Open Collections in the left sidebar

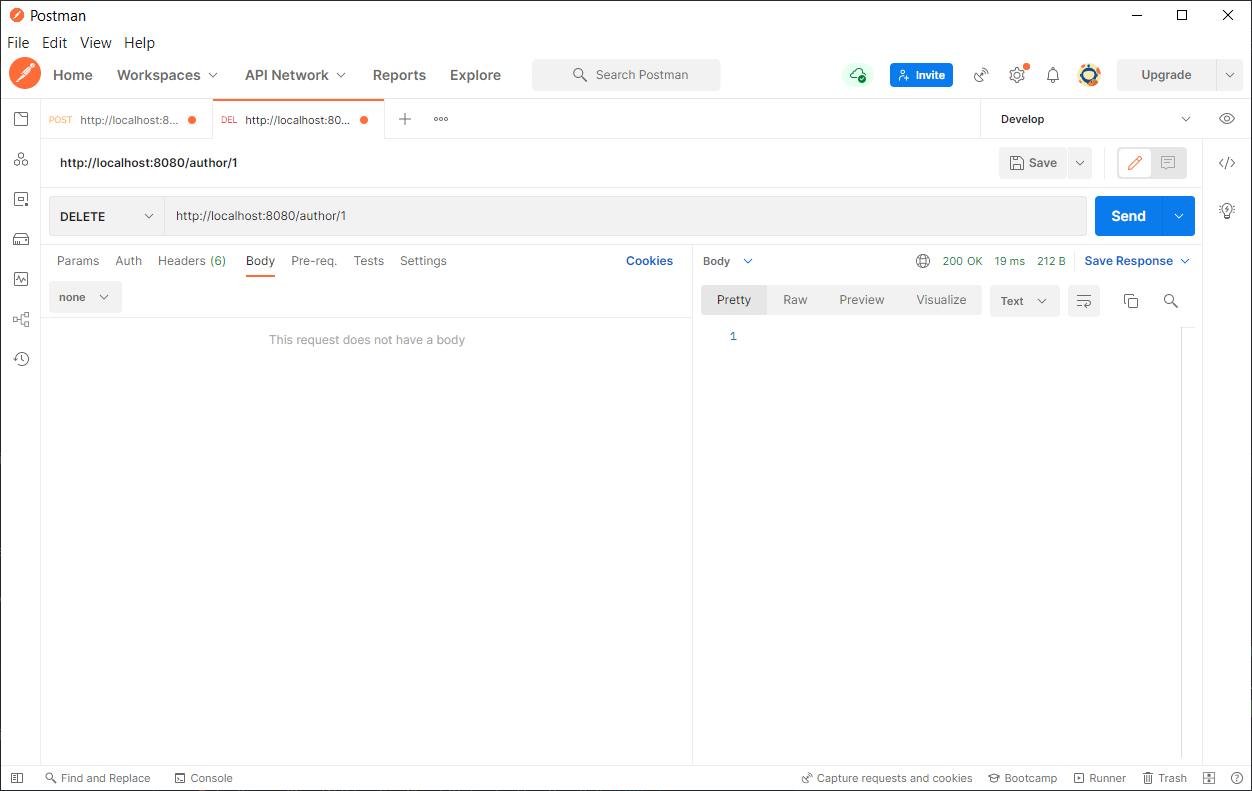(21, 119)
